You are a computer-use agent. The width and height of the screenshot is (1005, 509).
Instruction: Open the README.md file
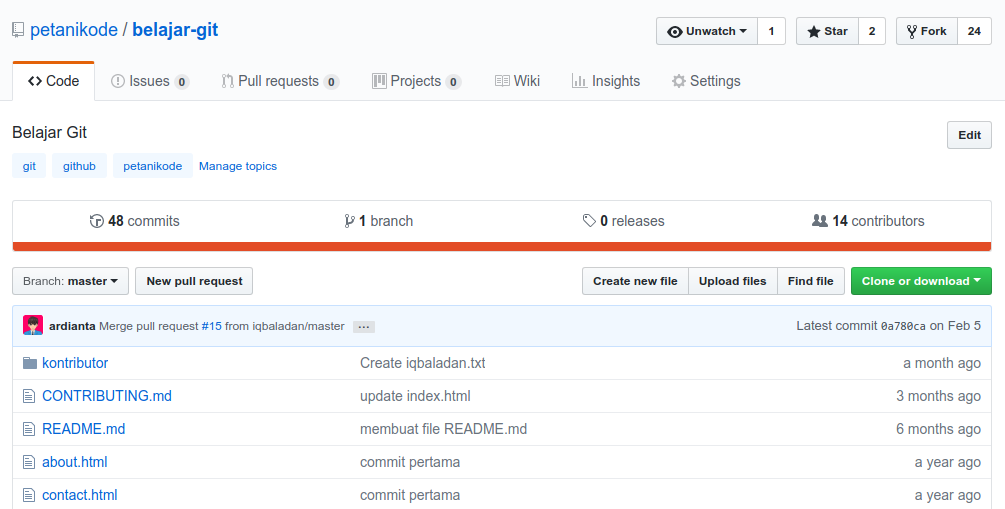pos(83,429)
